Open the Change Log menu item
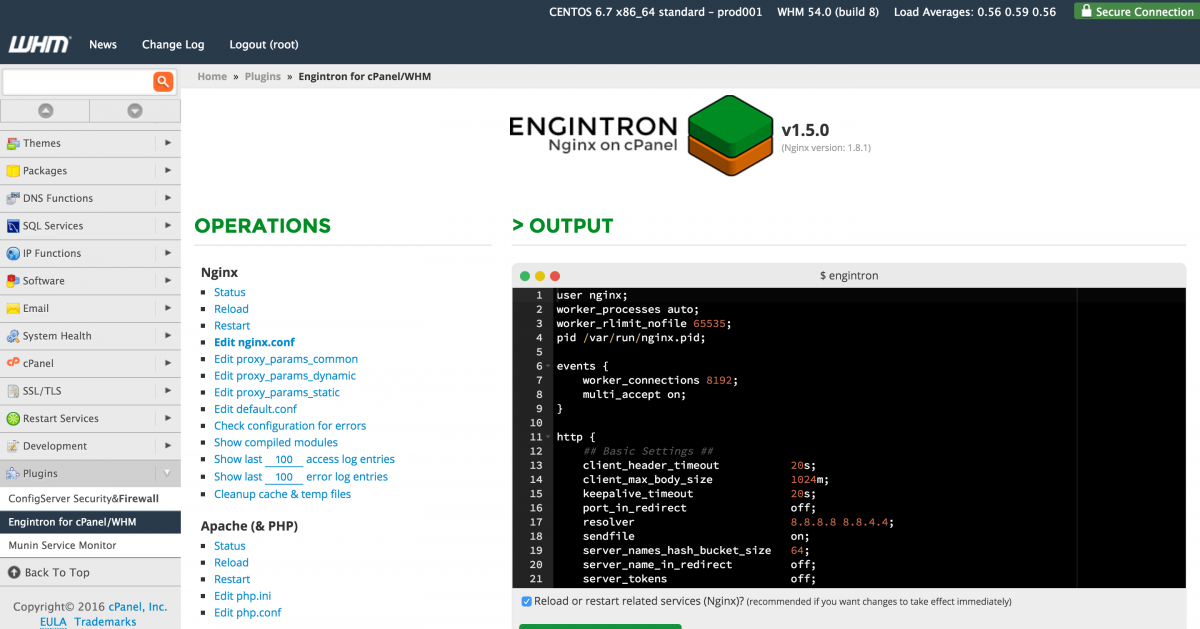 pos(173,44)
